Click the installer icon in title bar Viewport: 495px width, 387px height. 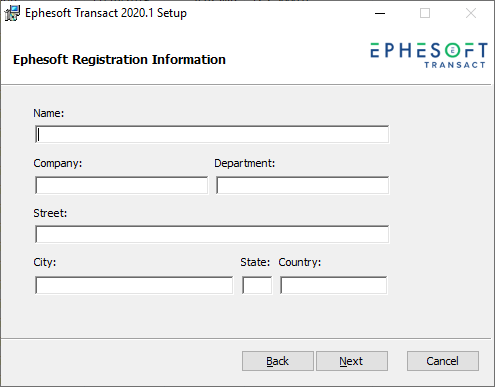[x=12, y=13]
